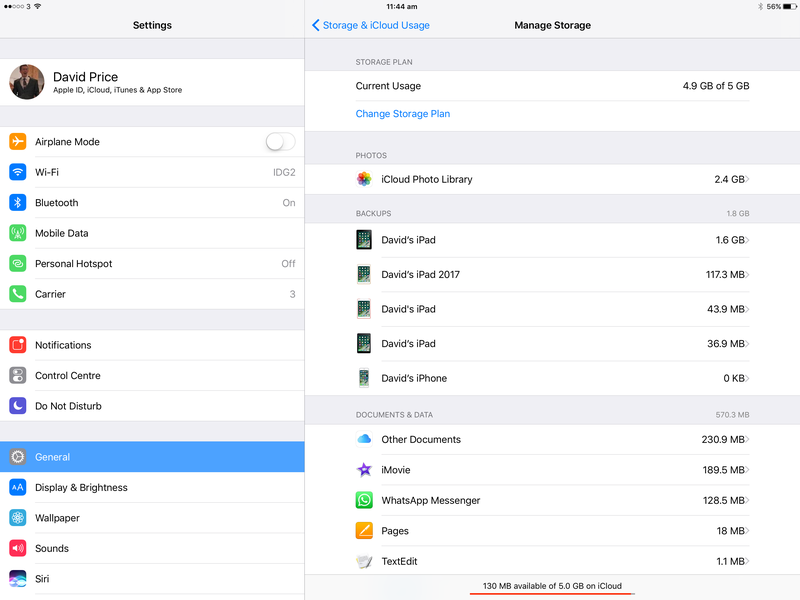This screenshot has width=800, height=600.
Task: Open the David Price Apple ID row
Action: (152, 82)
